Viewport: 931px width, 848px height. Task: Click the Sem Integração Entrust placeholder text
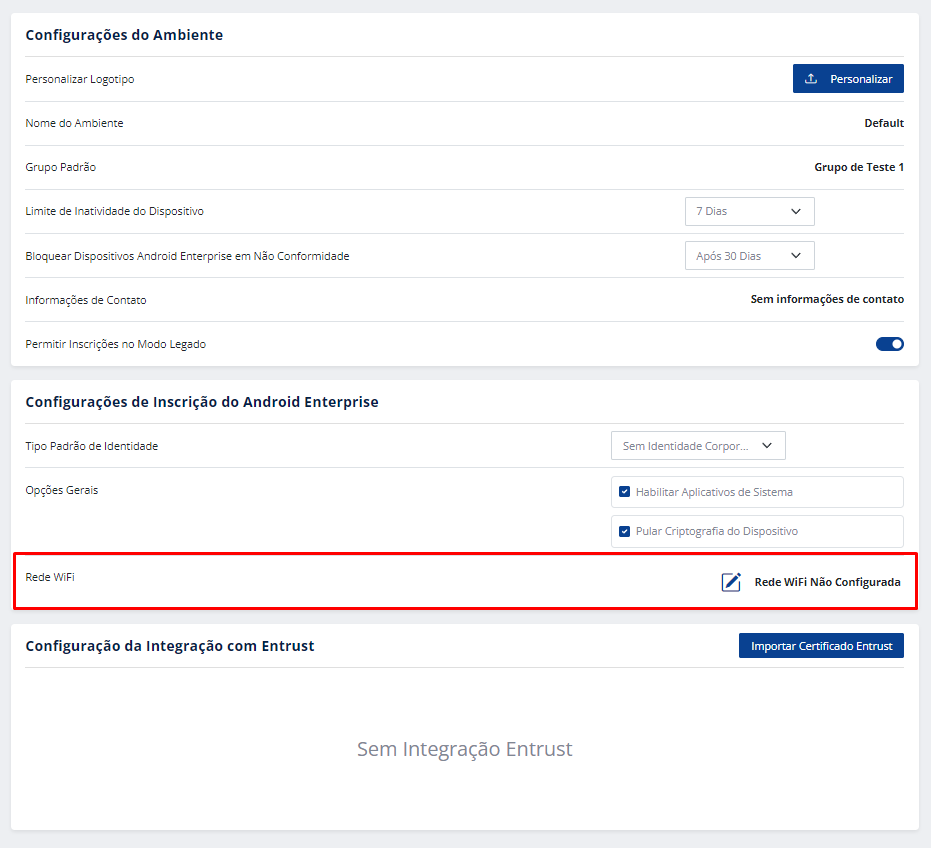click(465, 749)
